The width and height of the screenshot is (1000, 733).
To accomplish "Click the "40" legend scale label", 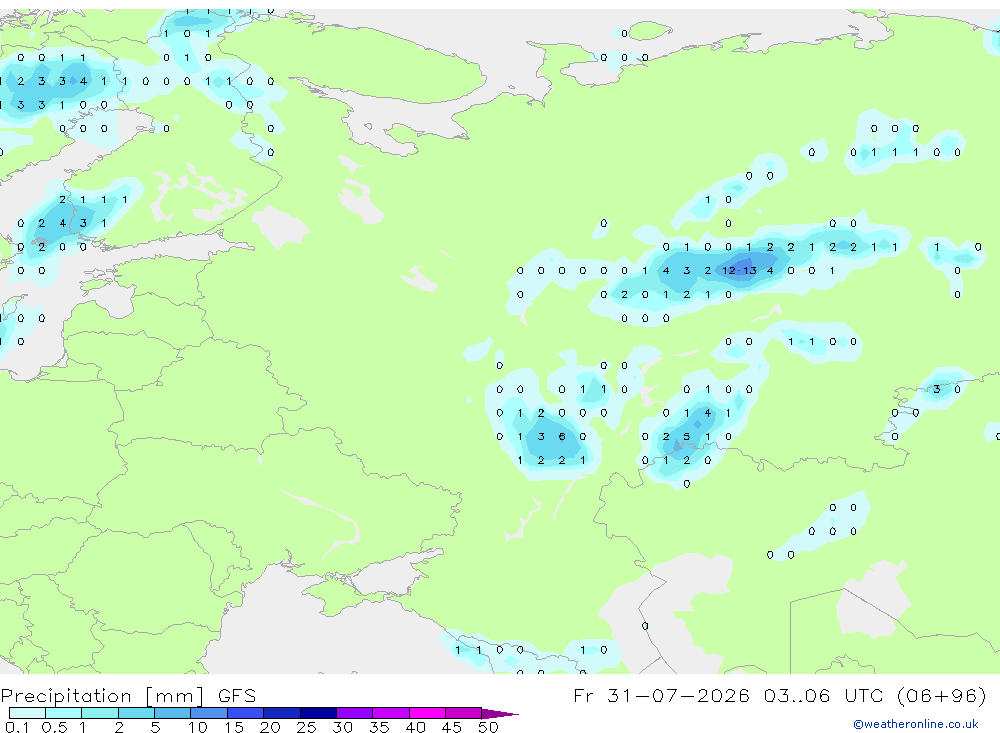I will tap(415, 727).
